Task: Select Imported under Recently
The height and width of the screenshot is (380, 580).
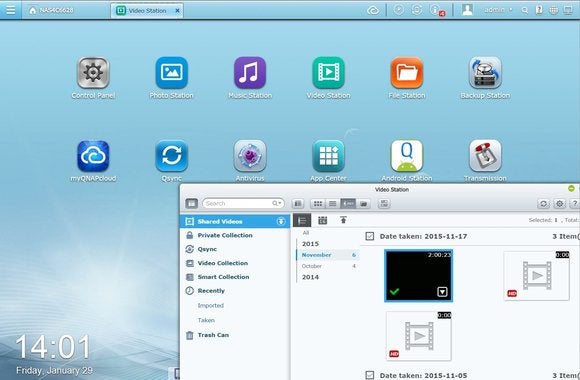Action: coord(210,306)
